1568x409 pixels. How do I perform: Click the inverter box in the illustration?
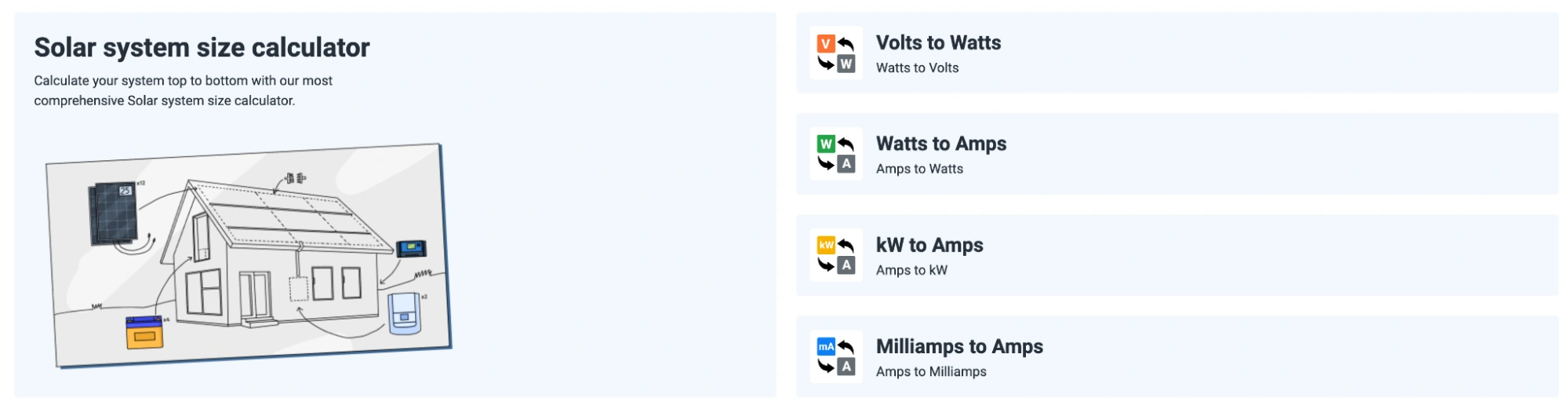point(405,313)
